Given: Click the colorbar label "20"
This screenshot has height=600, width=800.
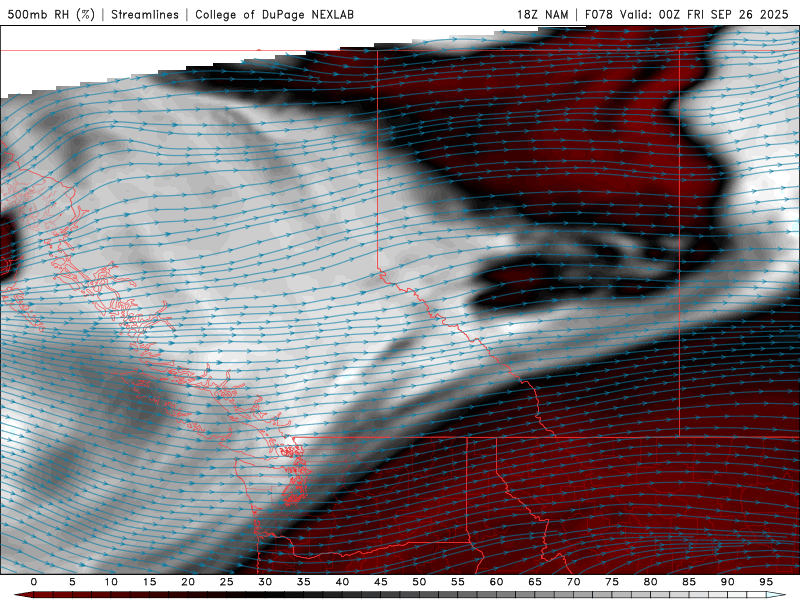Looking at the screenshot, I should tap(188, 582).
